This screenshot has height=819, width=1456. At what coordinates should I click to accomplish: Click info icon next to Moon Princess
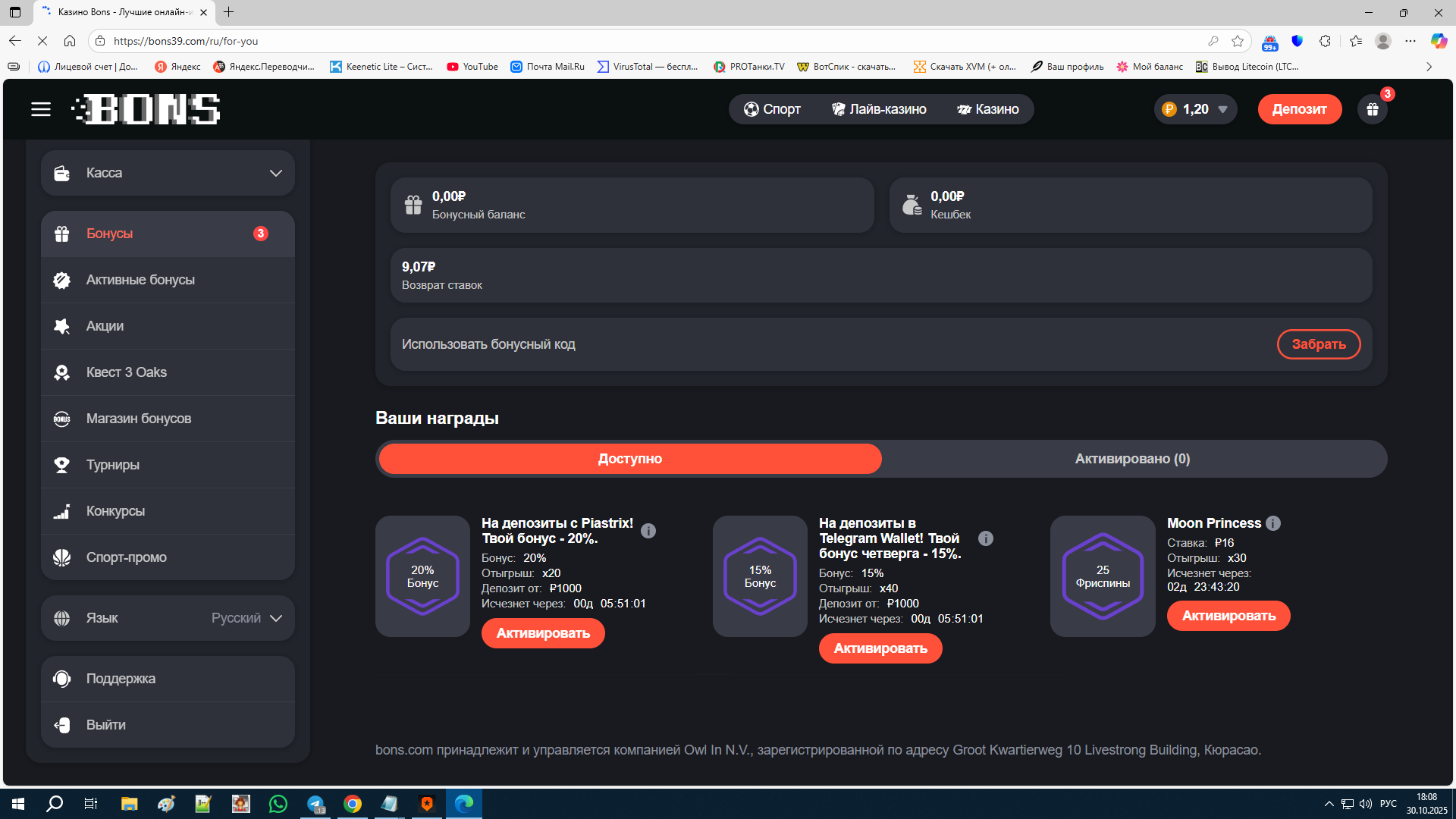(1273, 523)
